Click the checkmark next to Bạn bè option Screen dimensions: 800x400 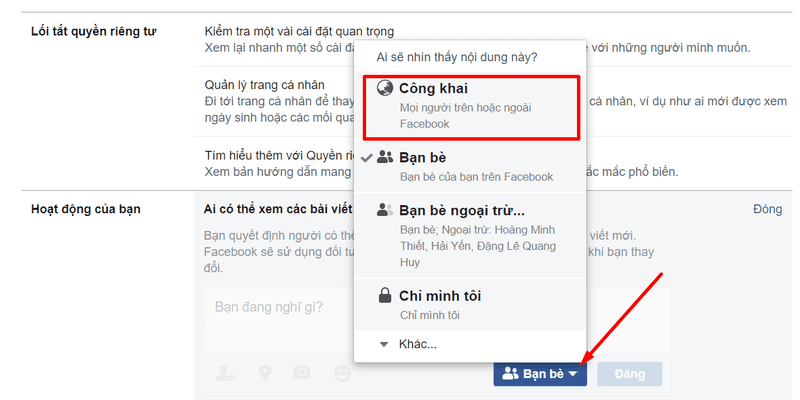click(367, 158)
